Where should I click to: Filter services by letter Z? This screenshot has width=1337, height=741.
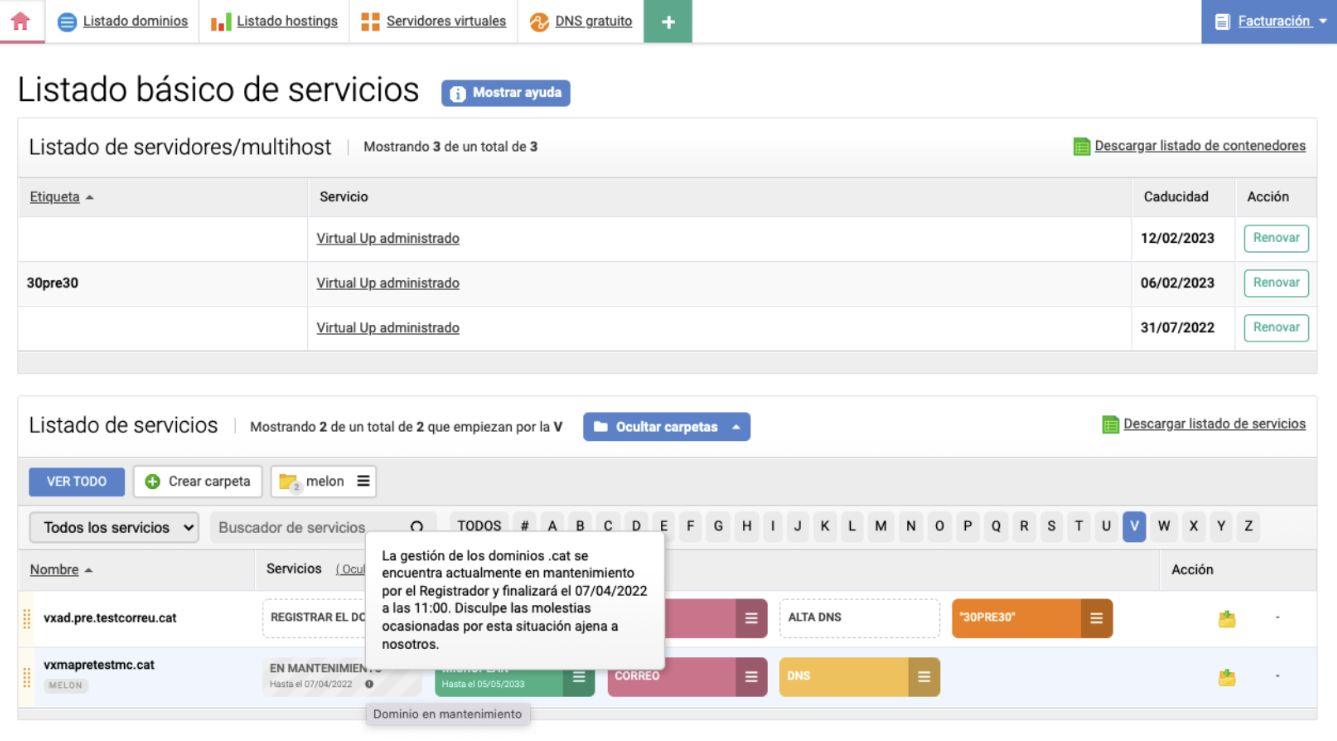[1249, 526]
